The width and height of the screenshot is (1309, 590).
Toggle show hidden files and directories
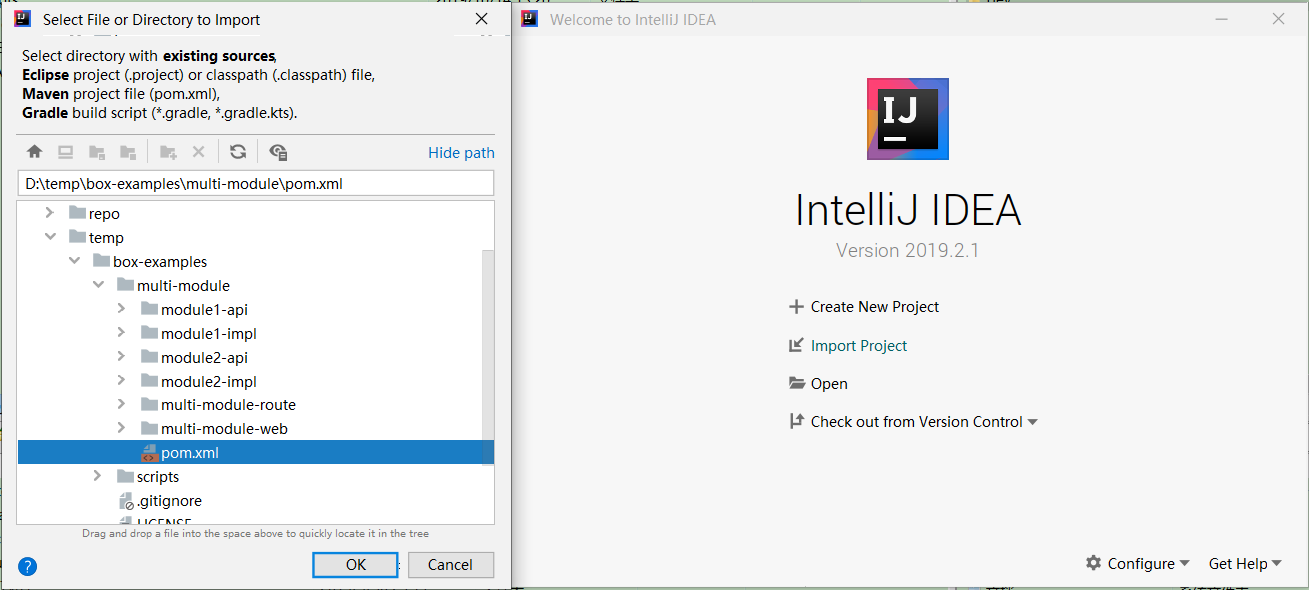click(278, 152)
